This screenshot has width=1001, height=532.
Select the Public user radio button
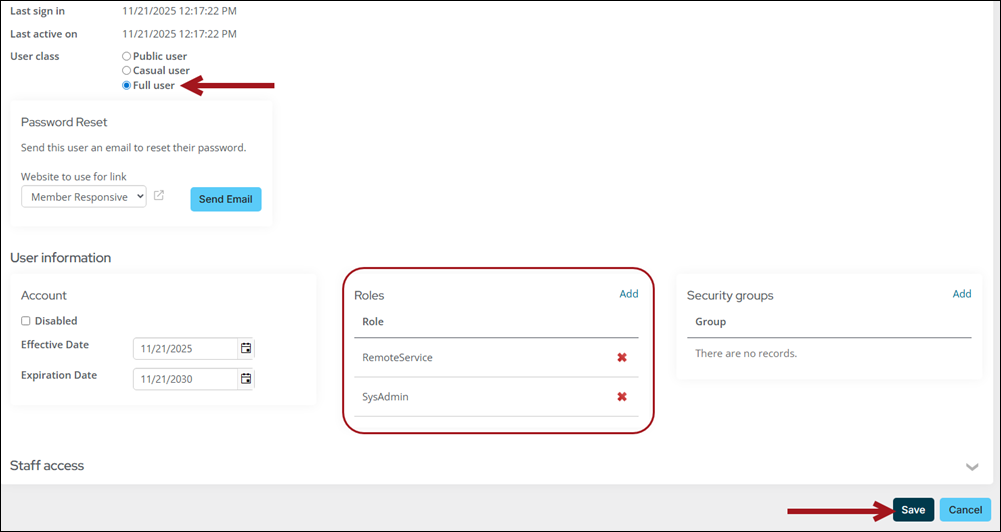tap(126, 57)
